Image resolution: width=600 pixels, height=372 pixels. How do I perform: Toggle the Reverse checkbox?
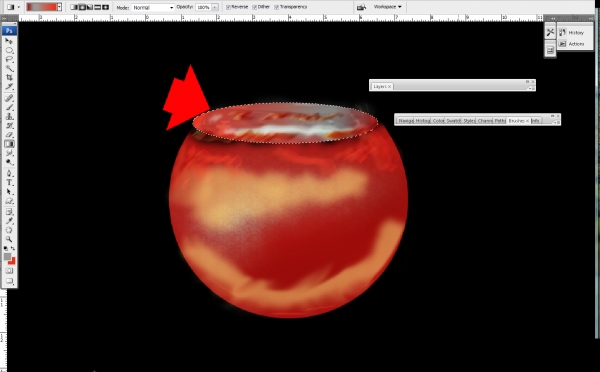pos(228,7)
